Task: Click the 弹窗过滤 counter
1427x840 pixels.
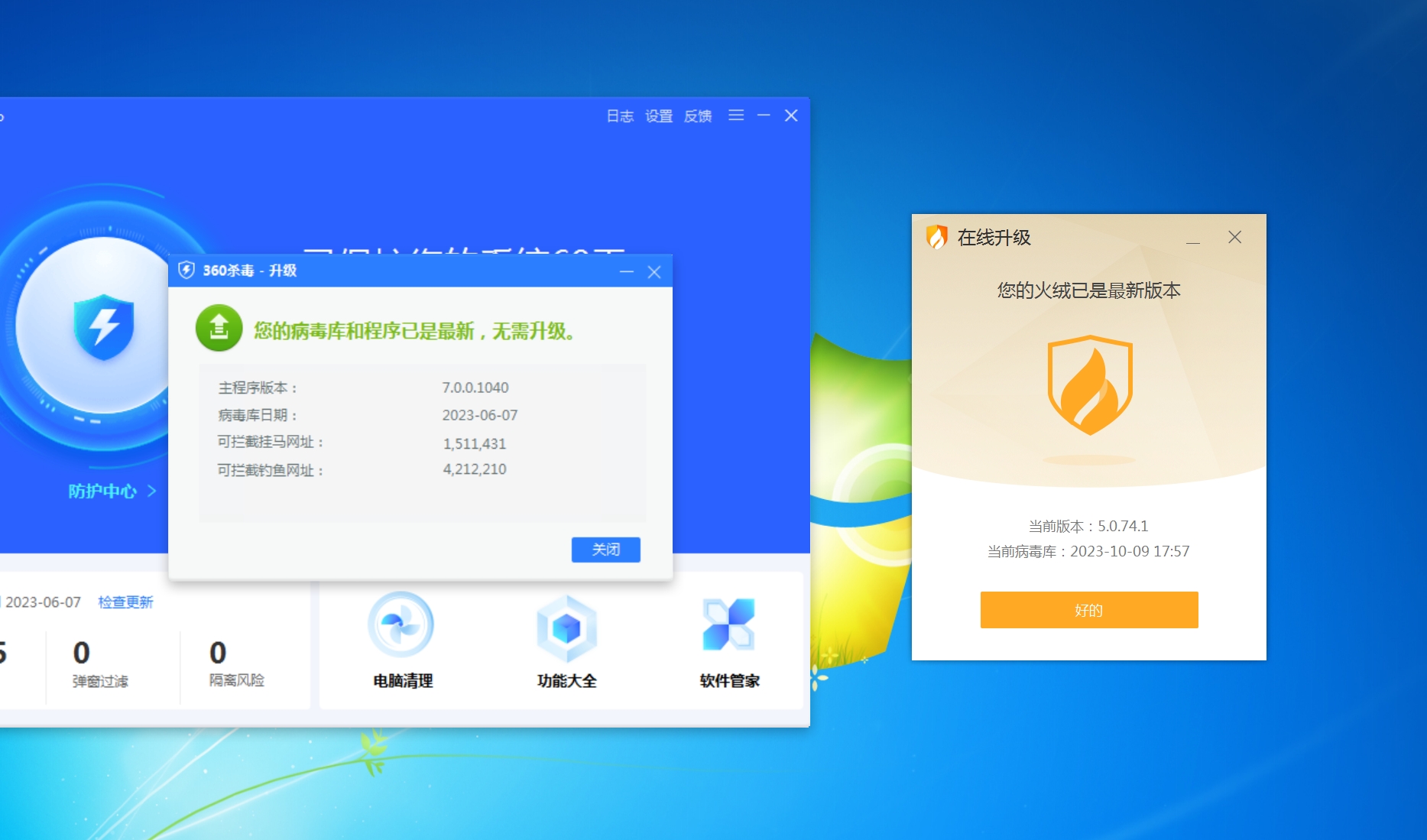Action: point(100,665)
